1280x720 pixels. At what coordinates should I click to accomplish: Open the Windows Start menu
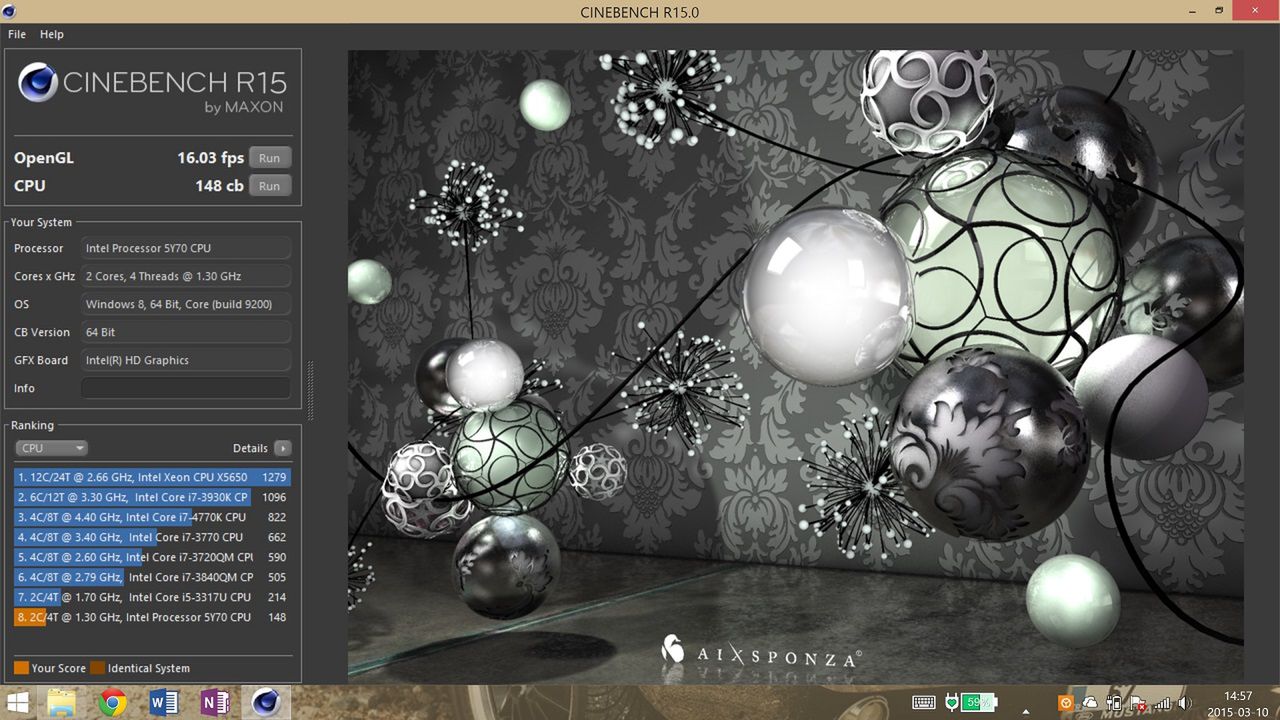coord(17,703)
